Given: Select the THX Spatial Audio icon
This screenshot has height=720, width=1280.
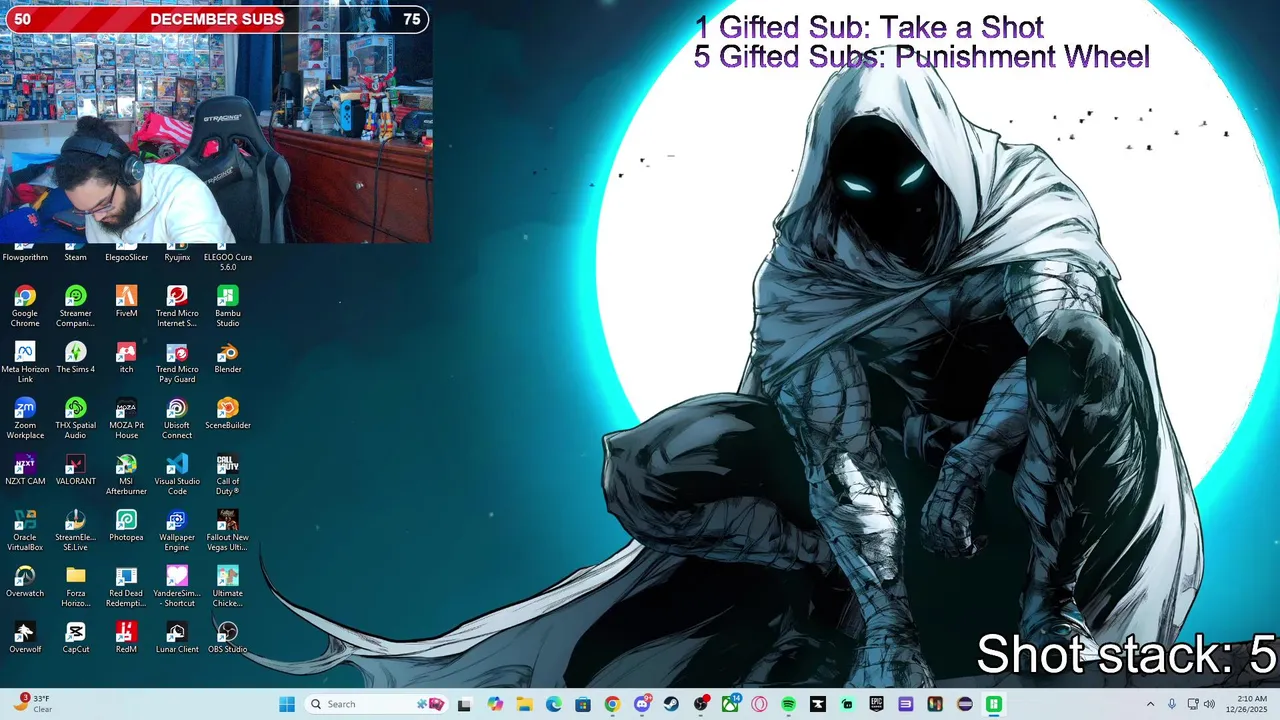Looking at the screenshot, I should 75,419.
